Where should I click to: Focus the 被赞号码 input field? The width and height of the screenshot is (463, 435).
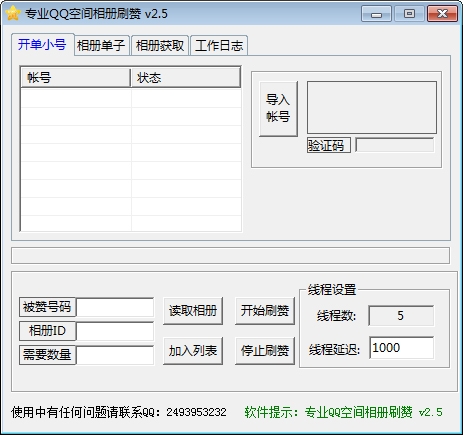(115, 307)
